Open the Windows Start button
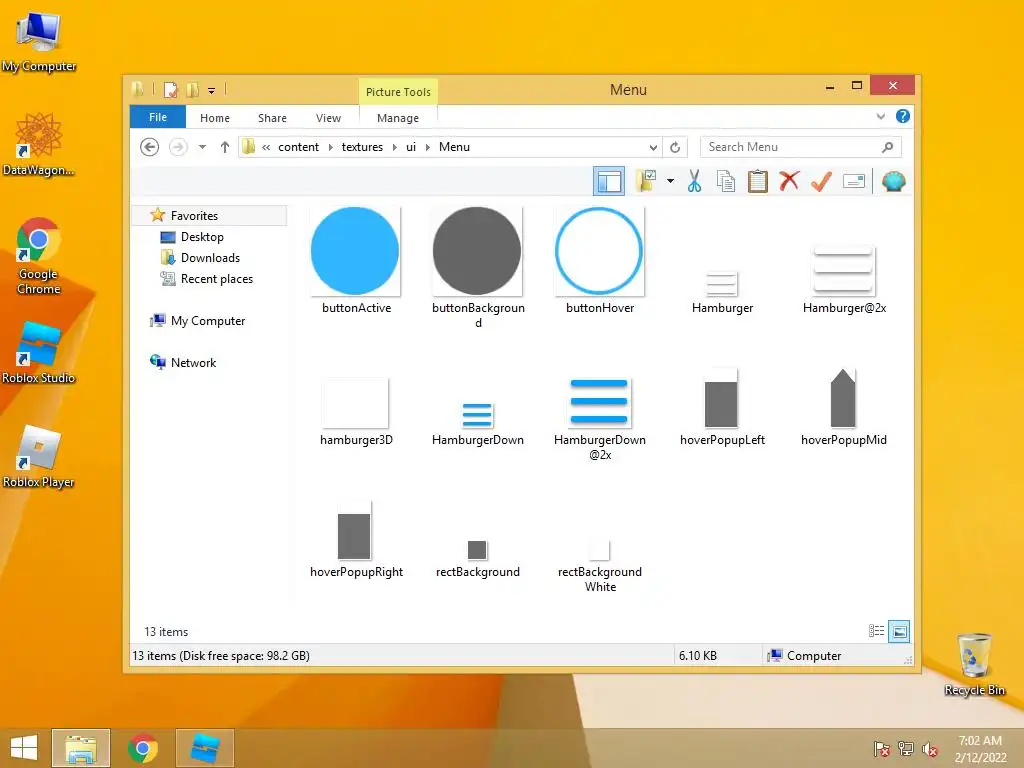The image size is (1024, 768). (x=24, y=748)
